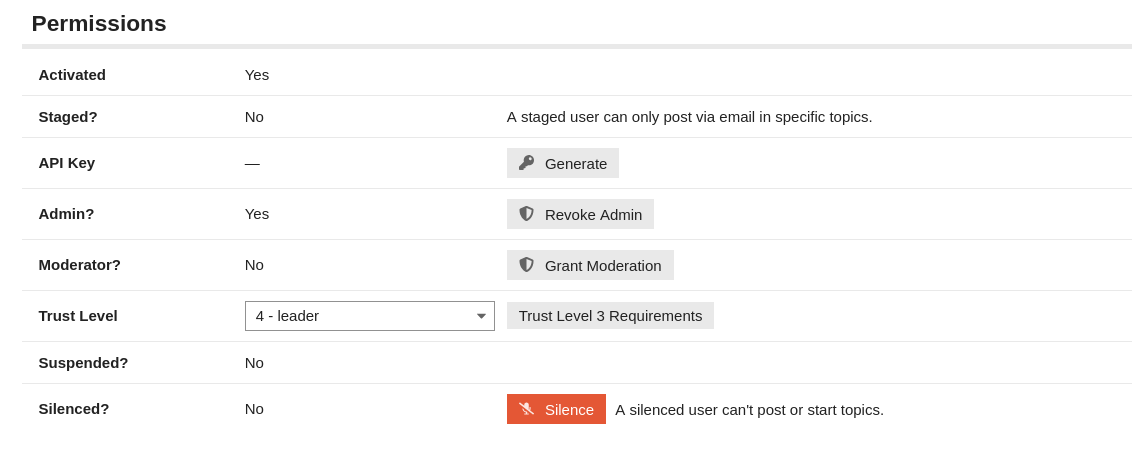Click the Permissions section heading
1145x452 pixels.
tap(99, 24)
